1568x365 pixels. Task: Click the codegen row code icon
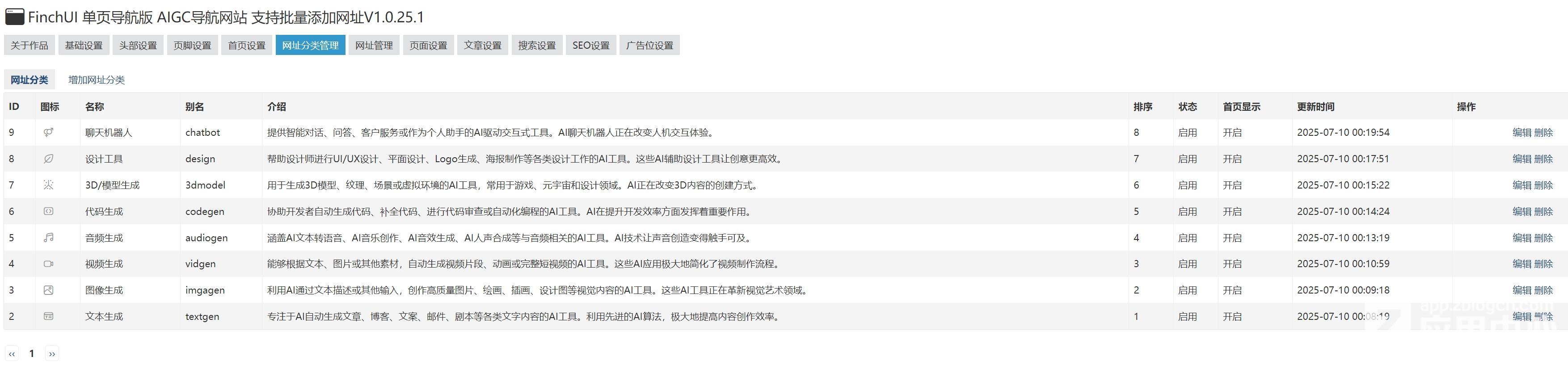tap(49, 211)
